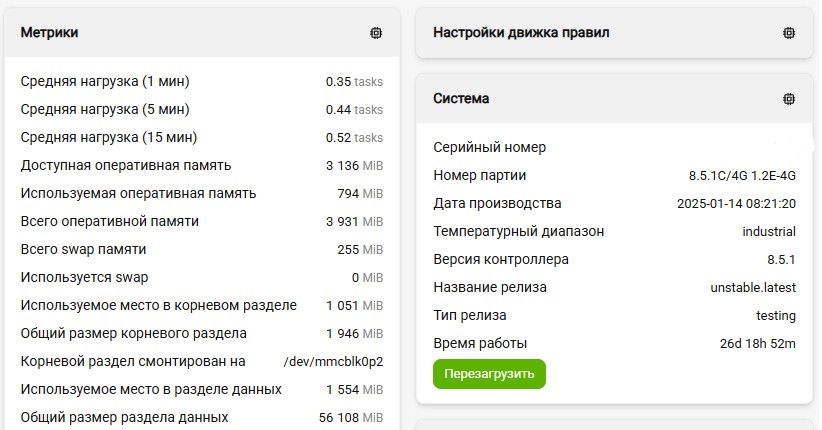
Task: Collapse the Метрики panel header
Action: click(x=202, y=33)
